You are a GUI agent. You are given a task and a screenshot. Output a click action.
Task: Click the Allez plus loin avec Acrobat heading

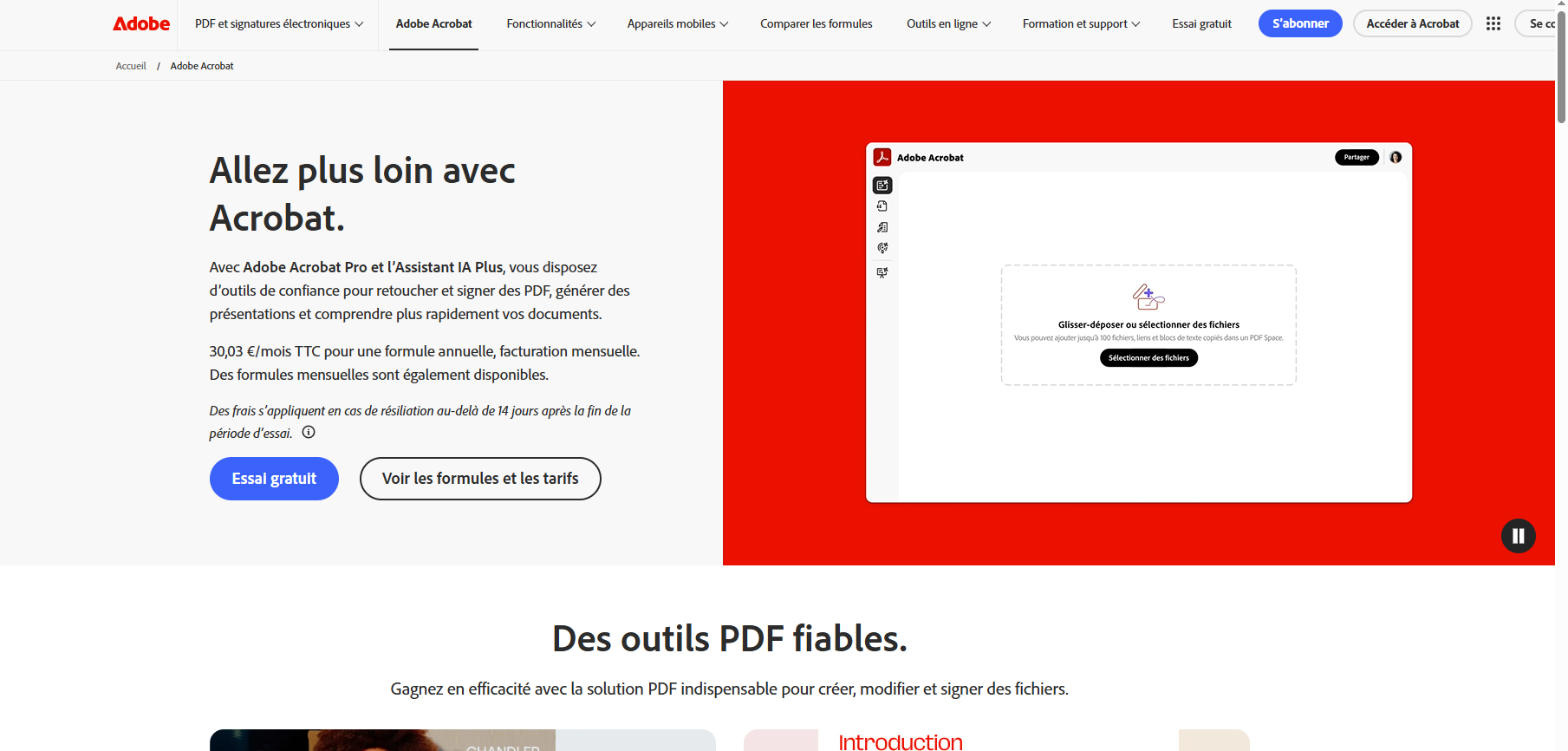click(x=362, y=194)
